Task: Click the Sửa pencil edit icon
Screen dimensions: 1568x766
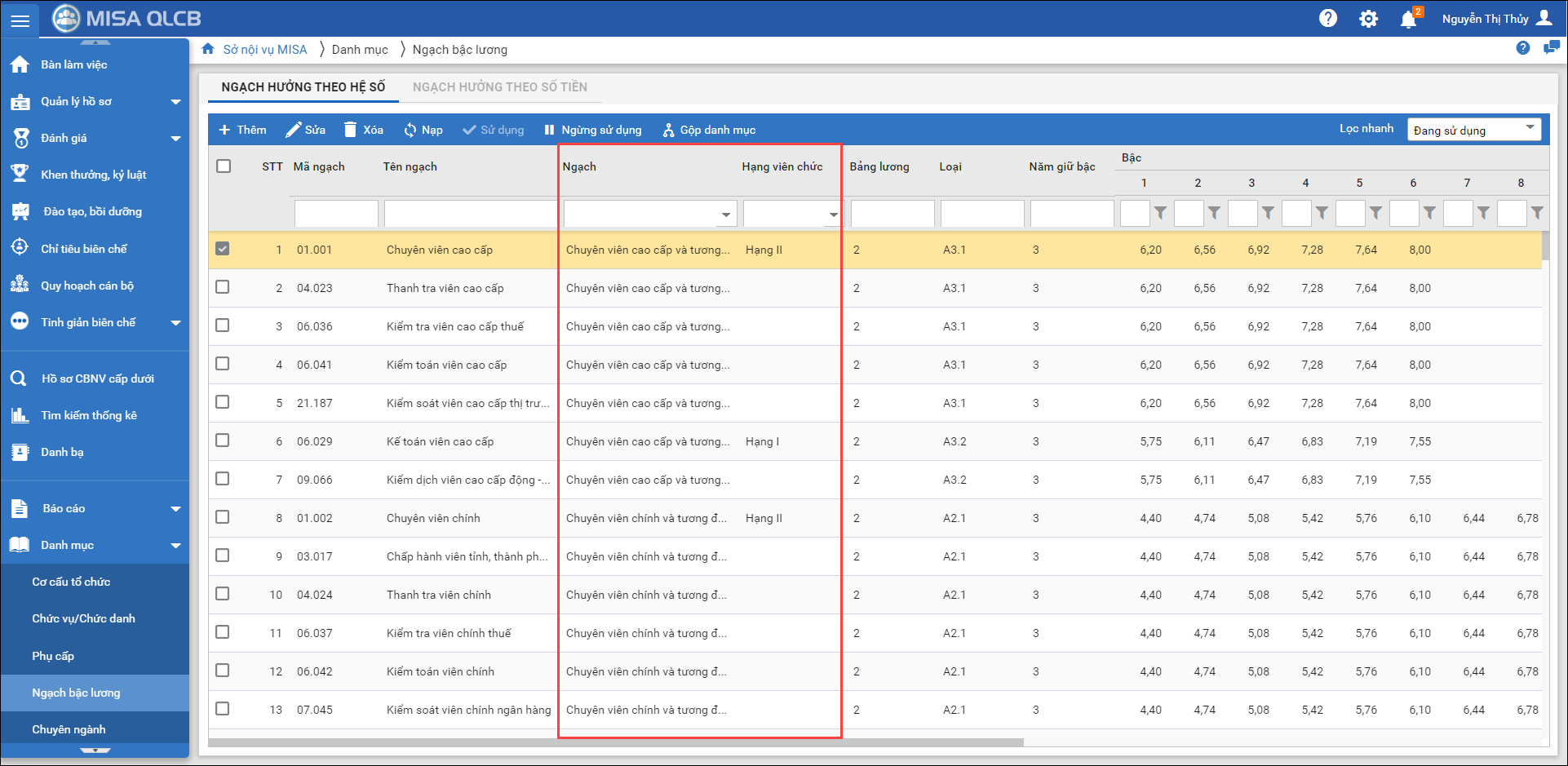Action: coord(293,130)
